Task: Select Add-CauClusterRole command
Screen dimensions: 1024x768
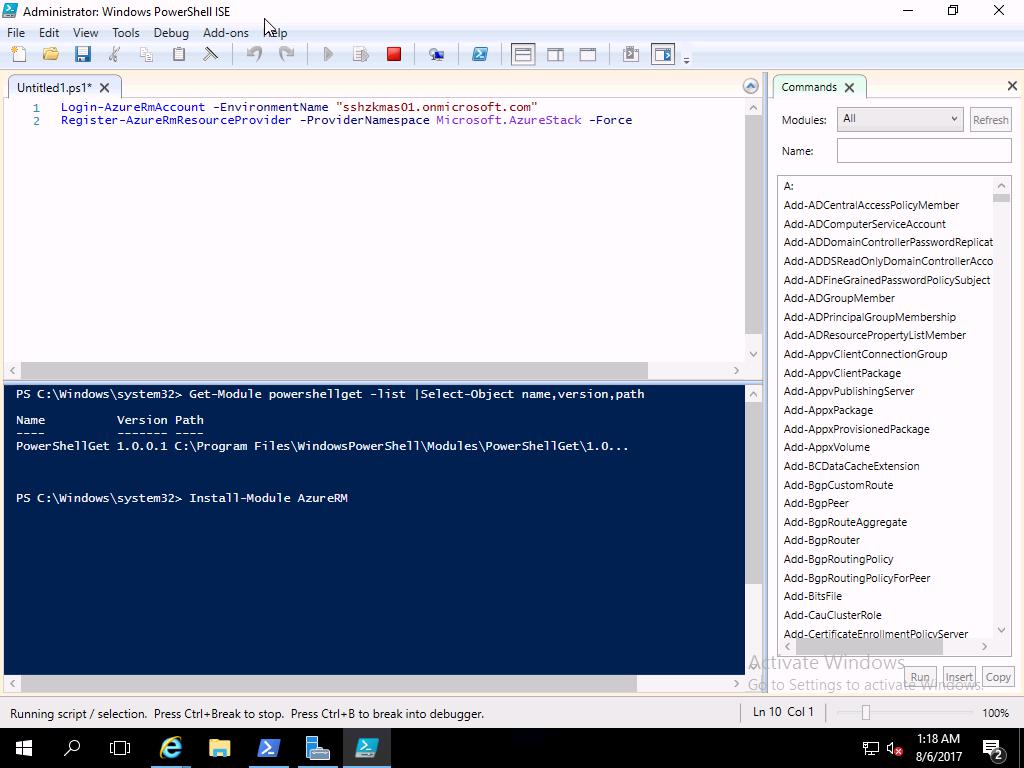Action: [832, 615]
